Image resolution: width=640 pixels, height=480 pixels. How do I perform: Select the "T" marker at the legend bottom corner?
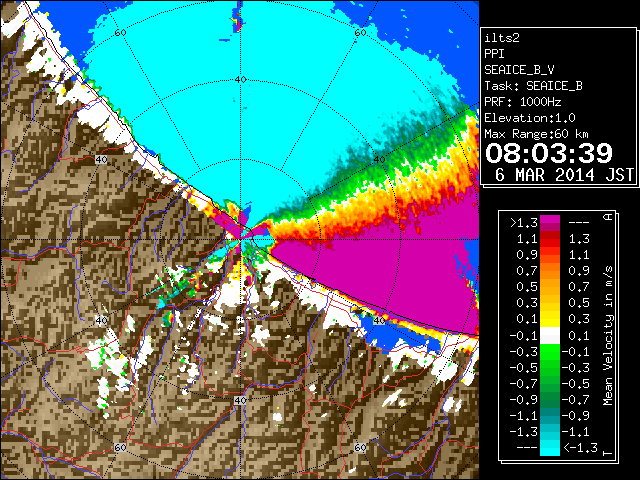pyautogui.click(x=608, y=453)
